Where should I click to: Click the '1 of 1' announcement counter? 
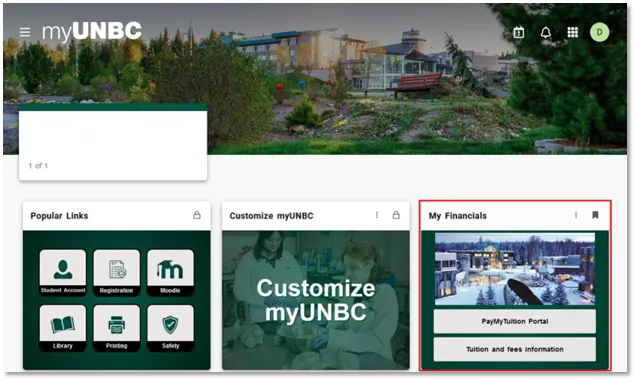[38, 166]
